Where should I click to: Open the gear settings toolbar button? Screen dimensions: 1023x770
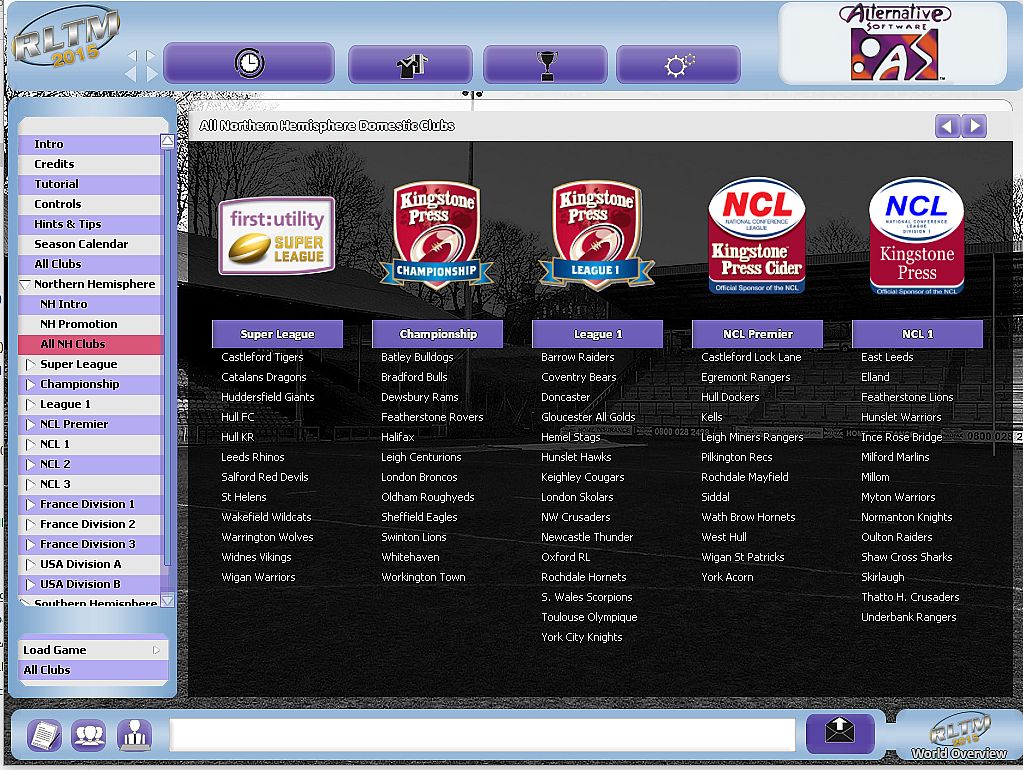tap(679, 65)
